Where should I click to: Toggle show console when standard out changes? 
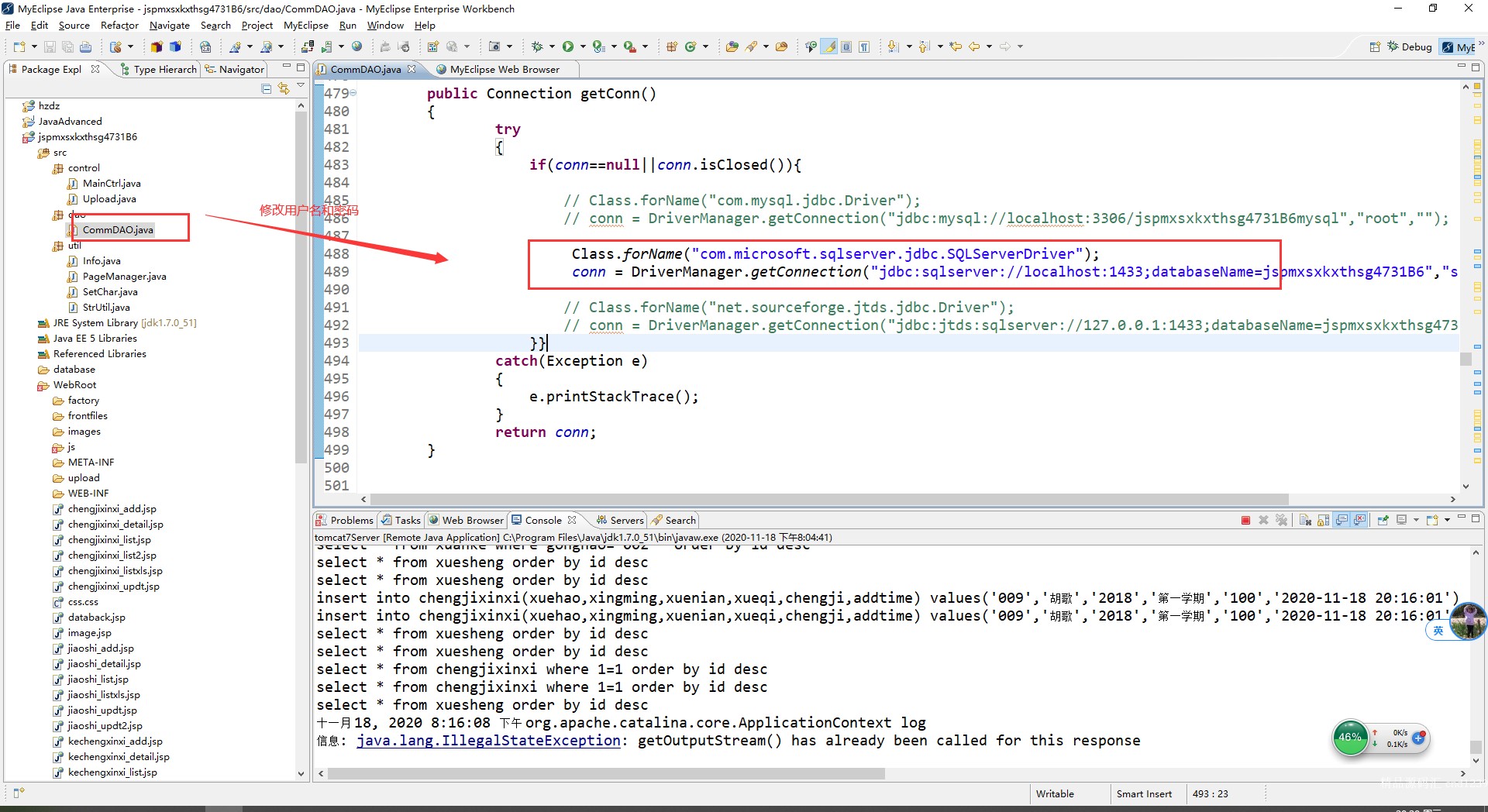pyautogui.click(x=1342, y=520)
